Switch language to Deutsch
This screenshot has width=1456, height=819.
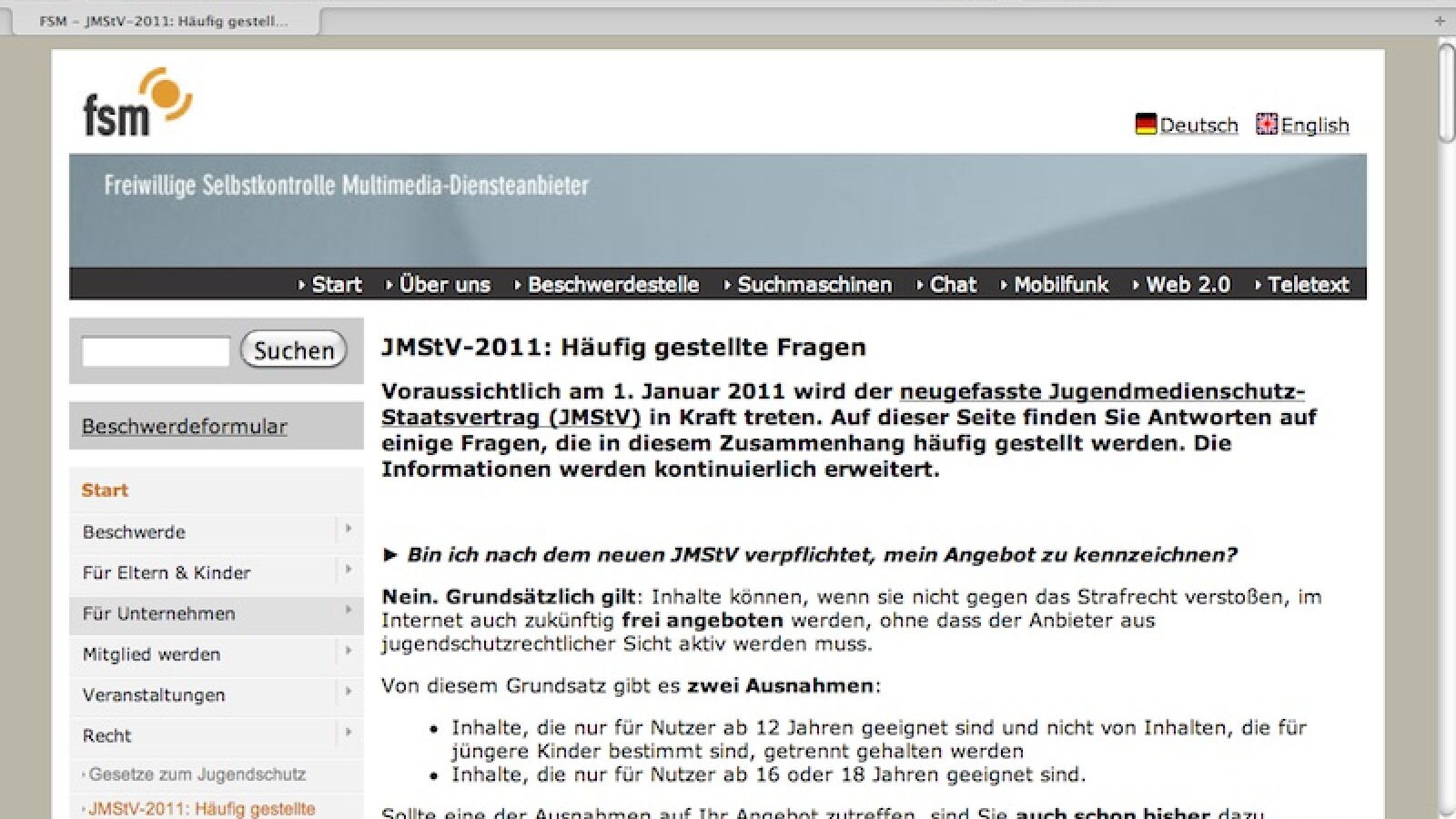tap(1198, 126)
